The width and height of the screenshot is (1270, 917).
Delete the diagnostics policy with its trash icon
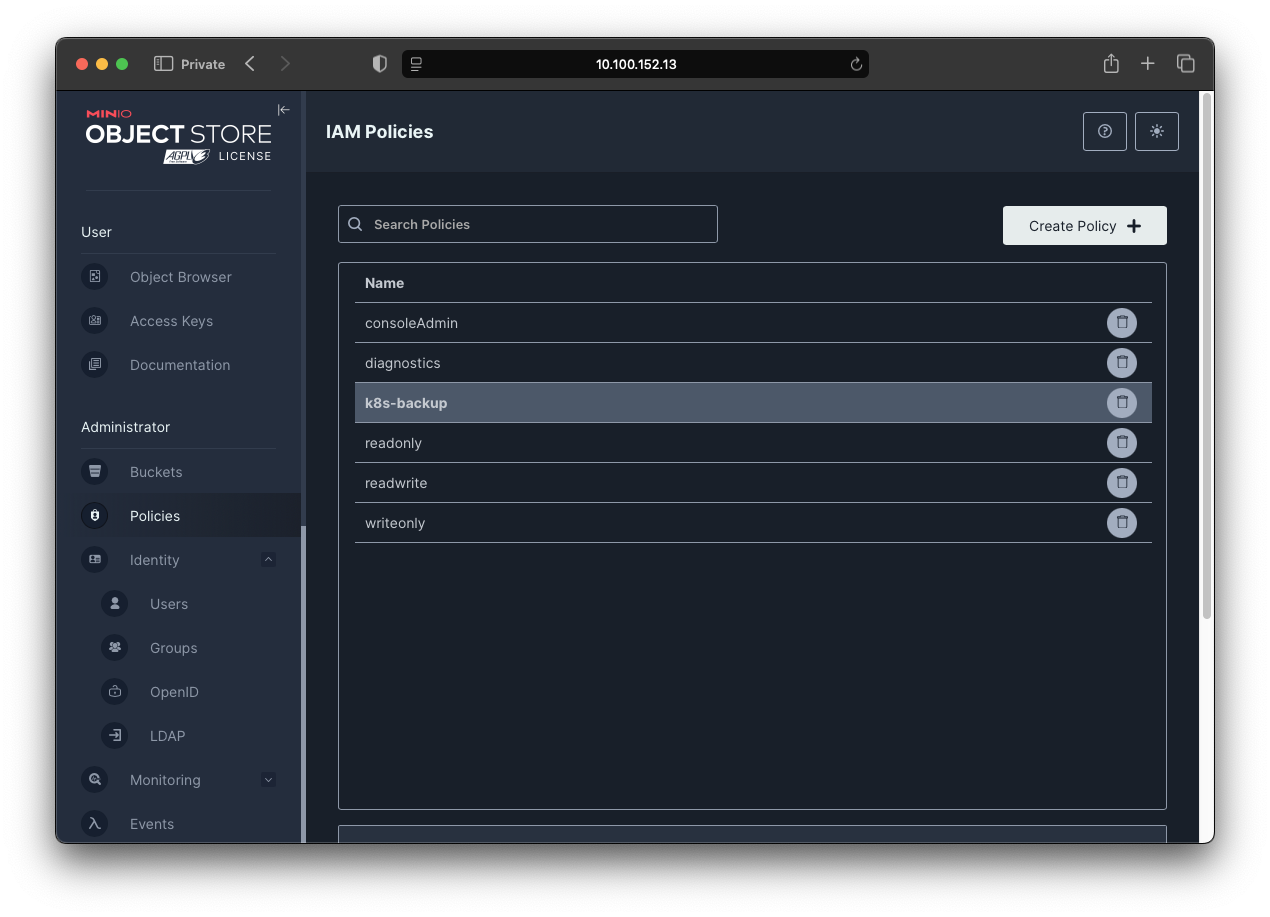coord(1121,362)
